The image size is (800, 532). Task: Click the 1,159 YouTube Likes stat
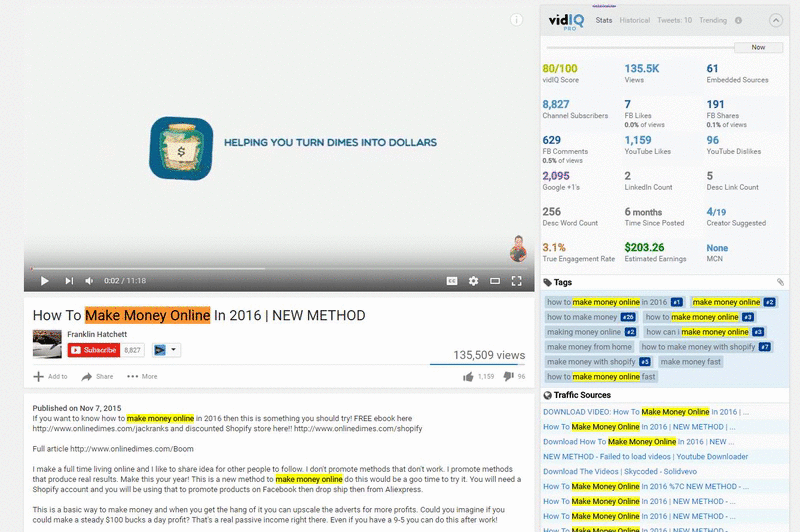pyautogui.click(x=647, y=145)
